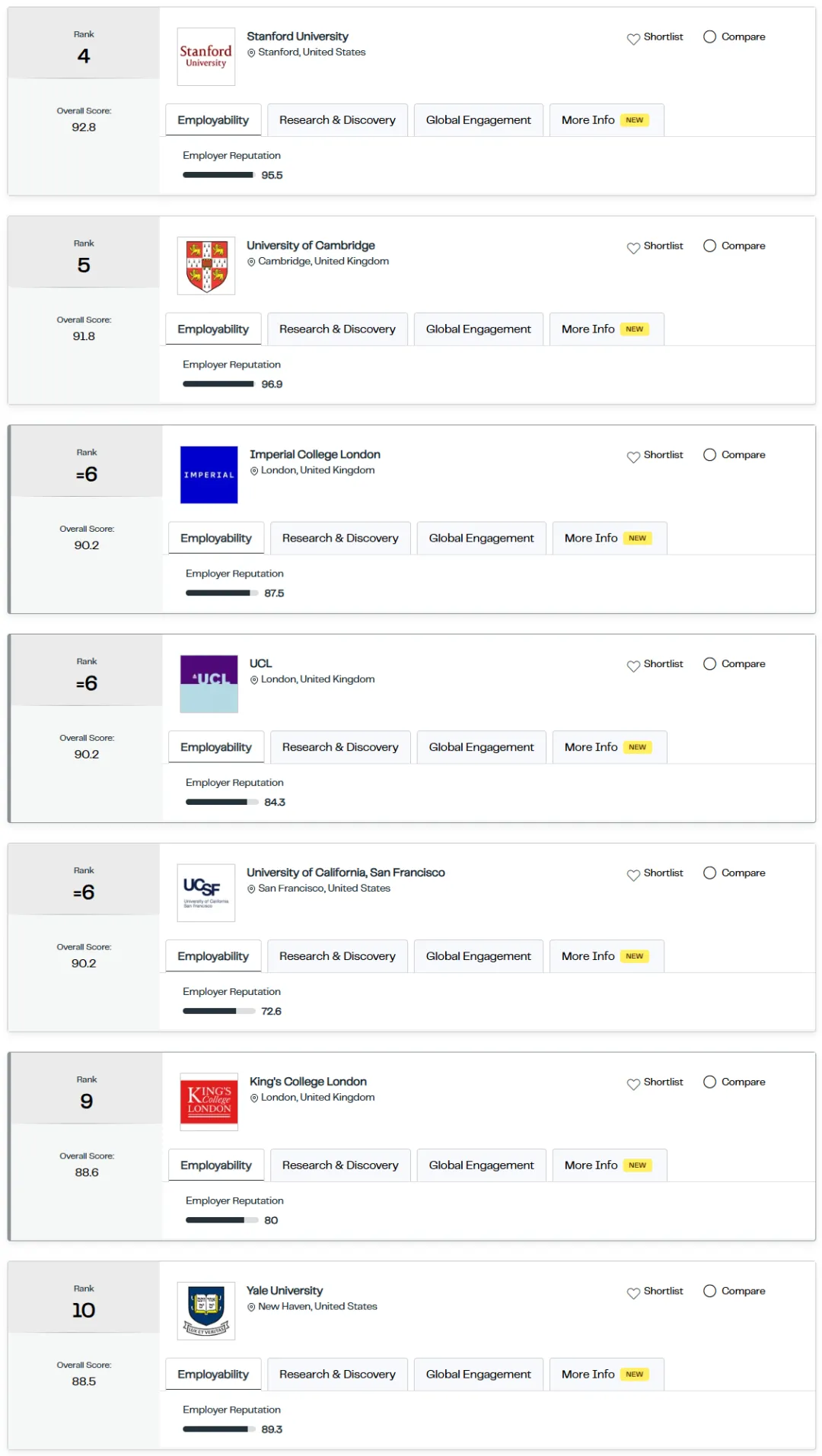The height and width of the screenshot is (1456, 822).
Task: Shortlist University of Cambridge with the heart icon
Action: [632, 247]
